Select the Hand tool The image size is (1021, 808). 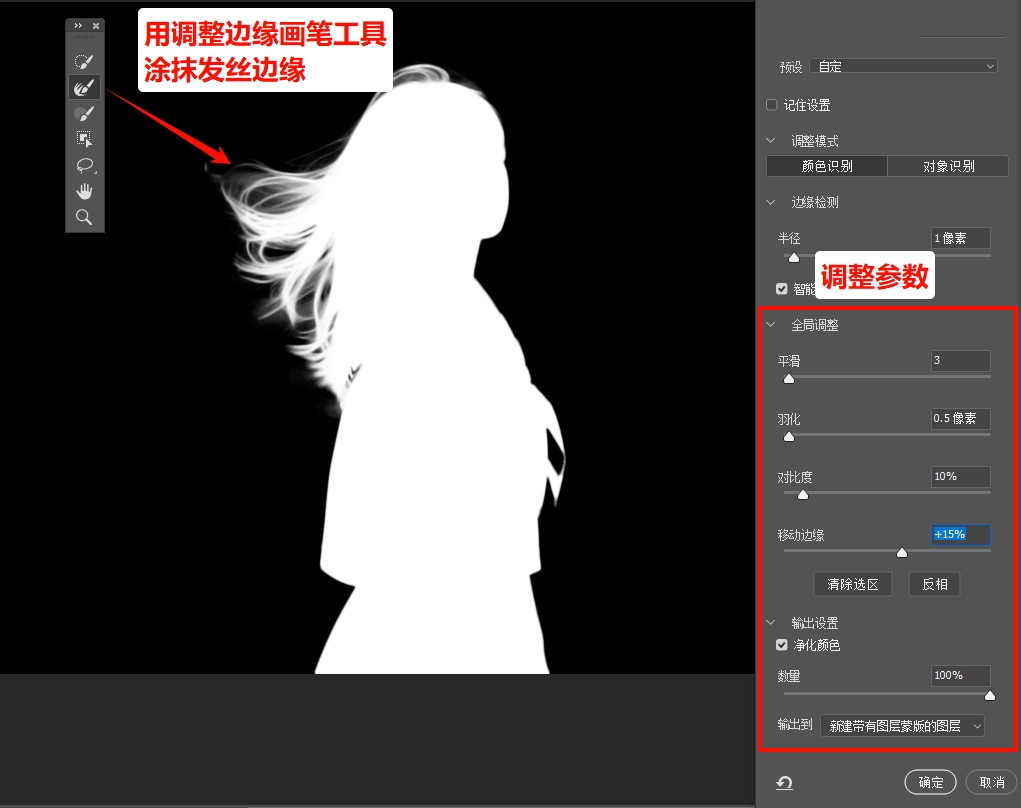point(84,191)
